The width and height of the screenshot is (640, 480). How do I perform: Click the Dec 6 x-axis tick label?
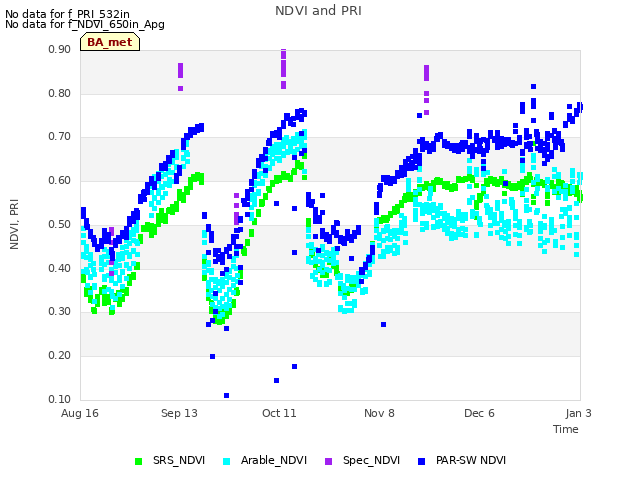tap(479, 413)
